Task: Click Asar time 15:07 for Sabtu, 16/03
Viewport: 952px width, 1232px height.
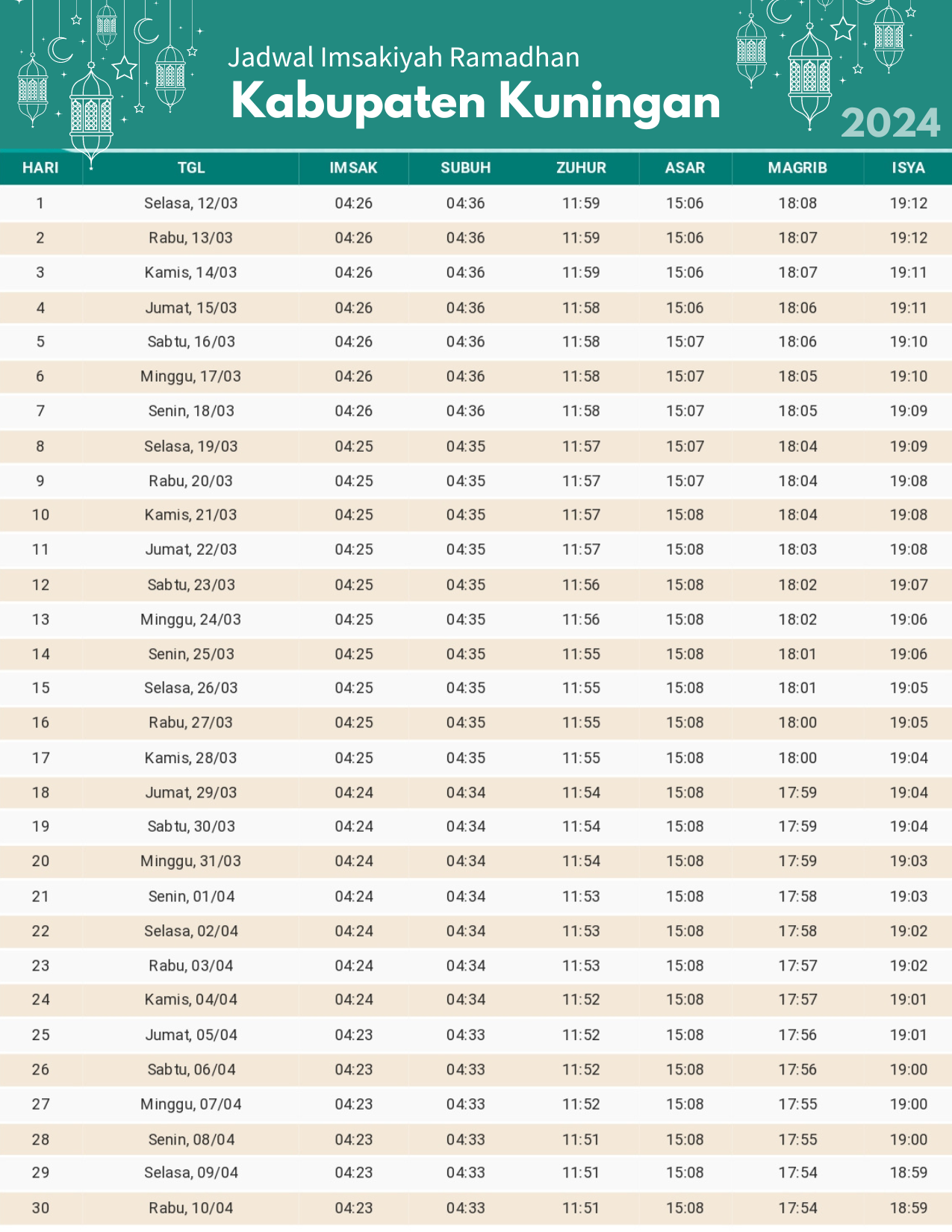Action: point(685,341)
